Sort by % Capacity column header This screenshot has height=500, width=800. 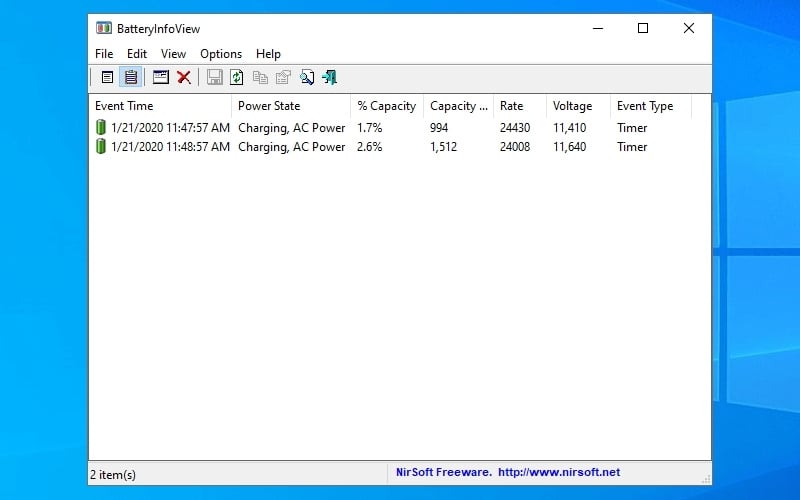click(387, 106)
